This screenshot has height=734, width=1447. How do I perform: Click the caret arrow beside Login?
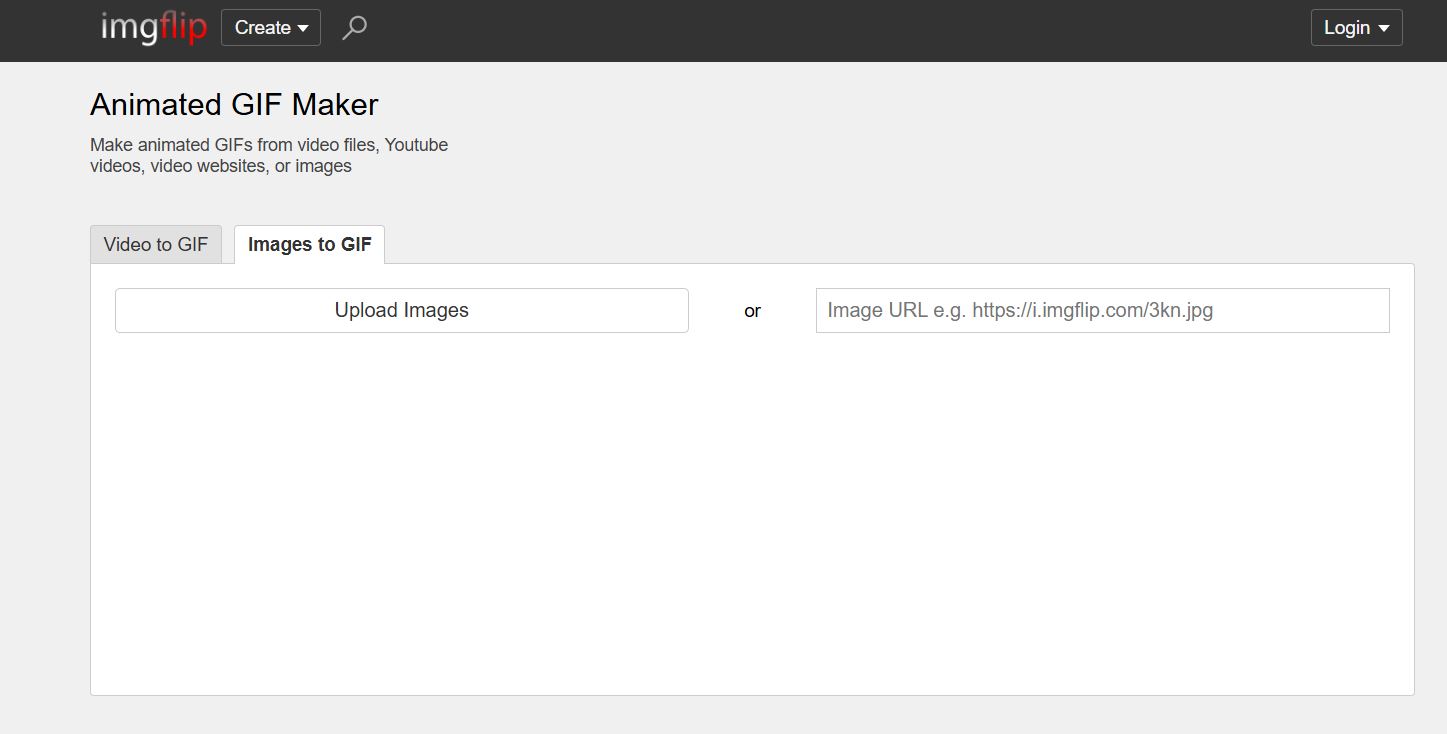1384,29
